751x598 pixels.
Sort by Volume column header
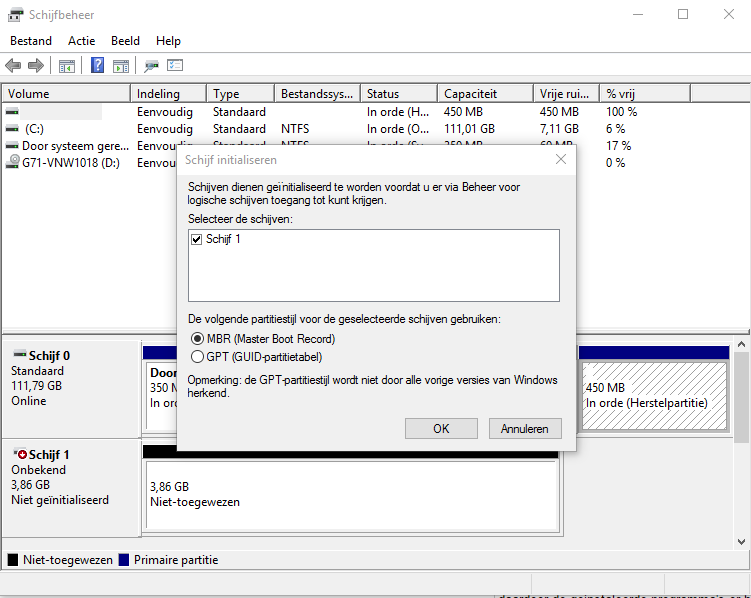66,93
